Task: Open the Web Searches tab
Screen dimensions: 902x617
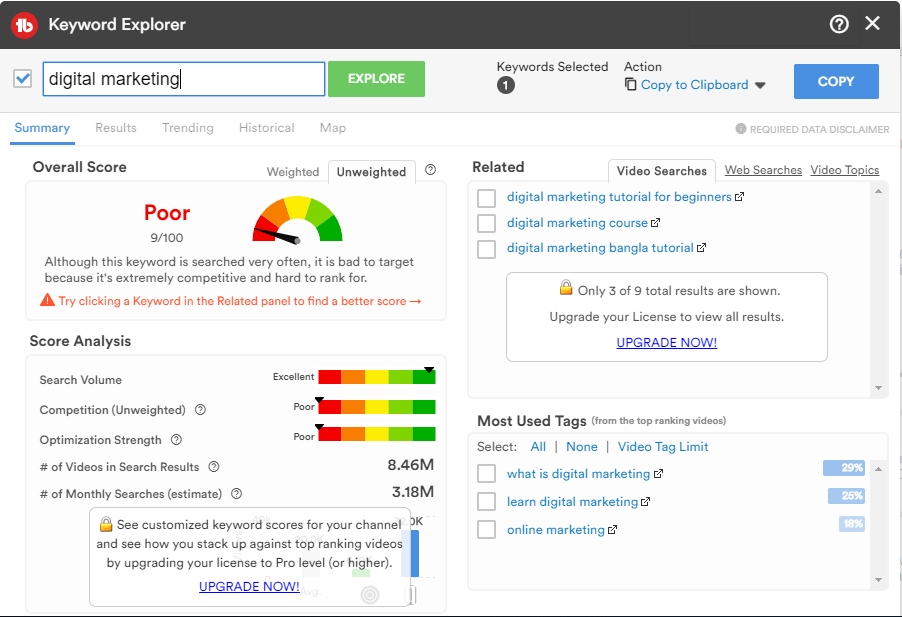Action: point(763,170)
